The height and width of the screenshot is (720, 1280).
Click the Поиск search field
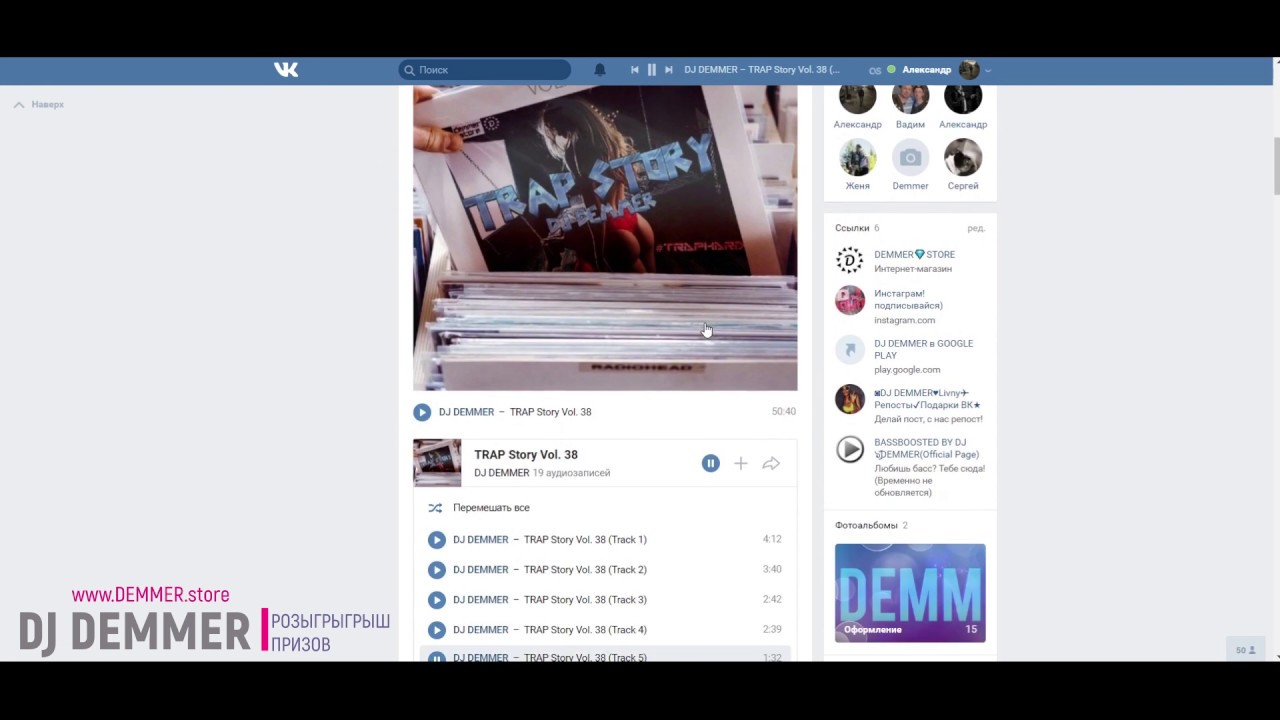point(485,70)
